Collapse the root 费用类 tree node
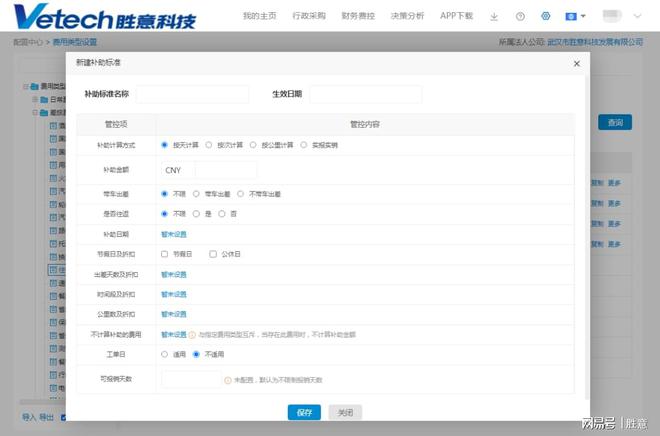The image size is (660, 436). pyautogui.click(x=26, y=87)
